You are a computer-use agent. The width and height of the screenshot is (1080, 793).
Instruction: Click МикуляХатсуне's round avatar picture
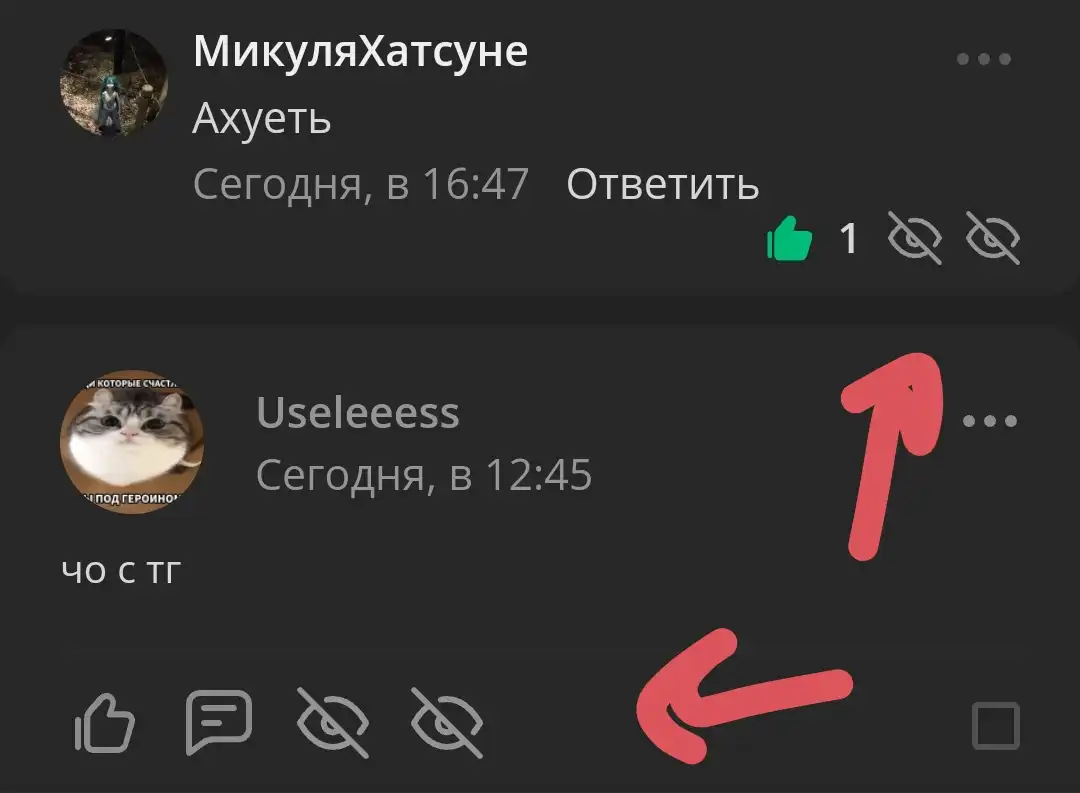coord(114,83)
